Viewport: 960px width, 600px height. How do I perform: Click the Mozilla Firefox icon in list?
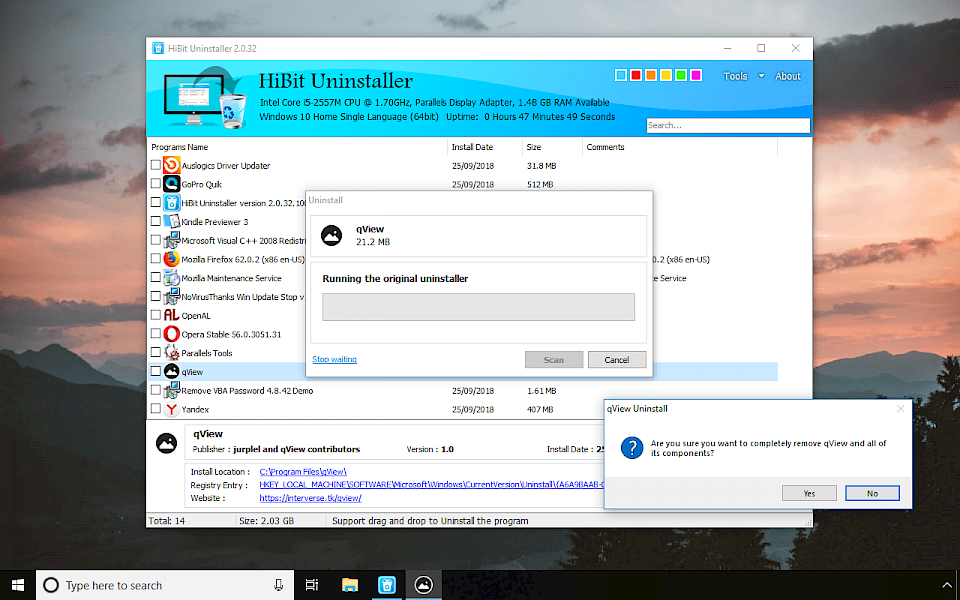[x=171, y=259]
